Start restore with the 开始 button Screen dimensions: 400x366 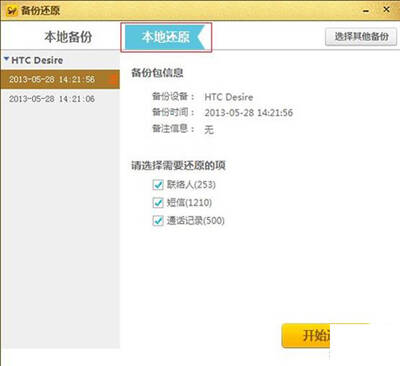(306, 336)
